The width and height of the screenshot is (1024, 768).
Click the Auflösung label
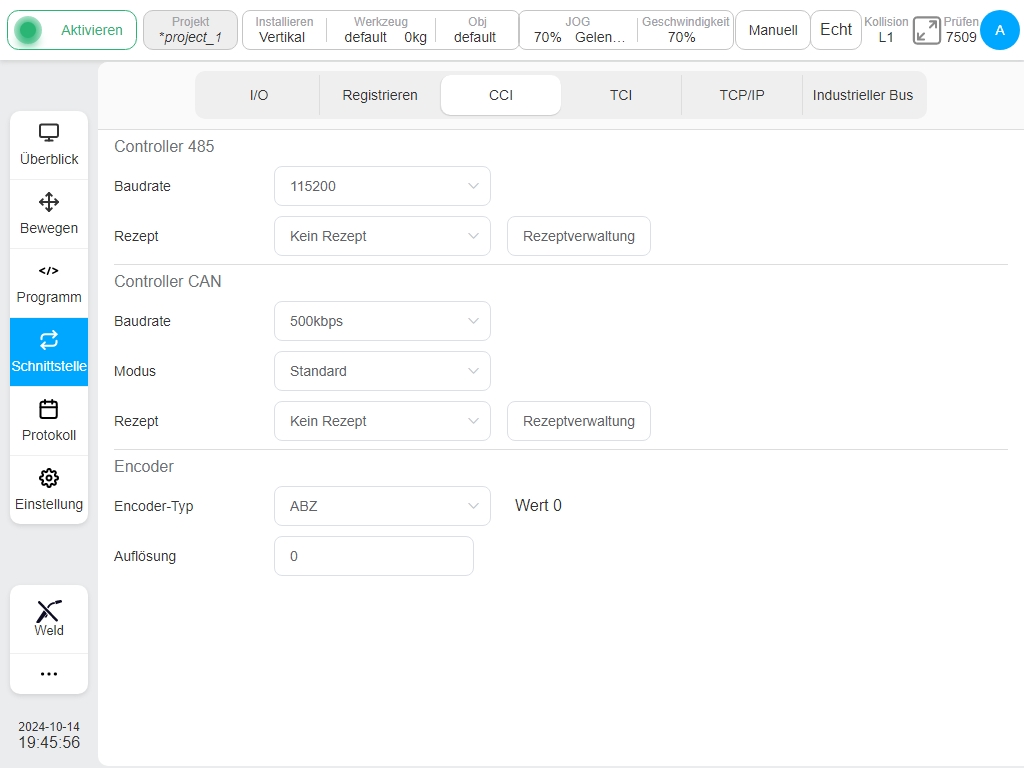point(145,556)
